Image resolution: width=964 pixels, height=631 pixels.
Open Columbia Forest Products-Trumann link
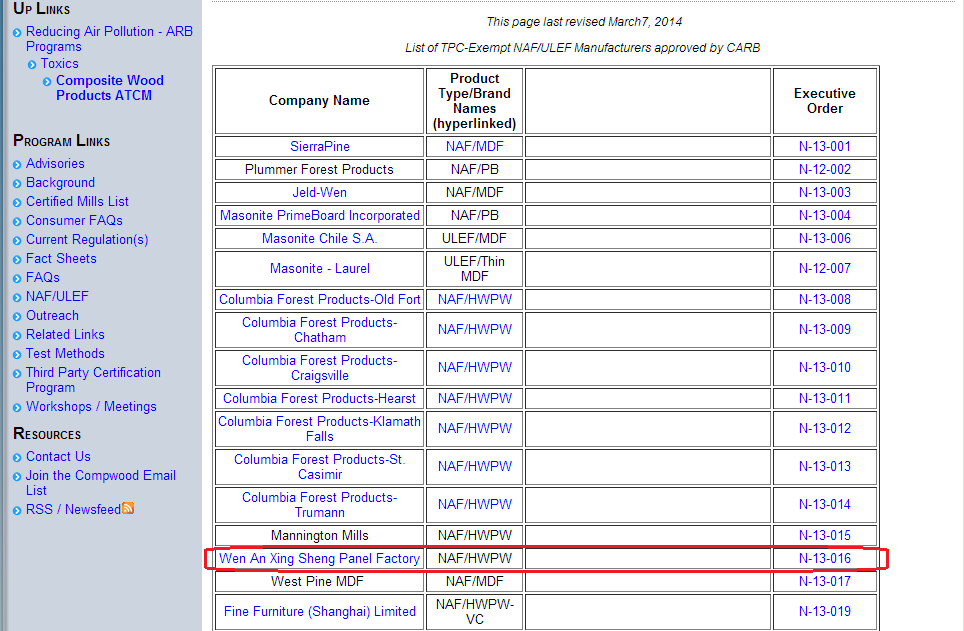tap(320, 505)
